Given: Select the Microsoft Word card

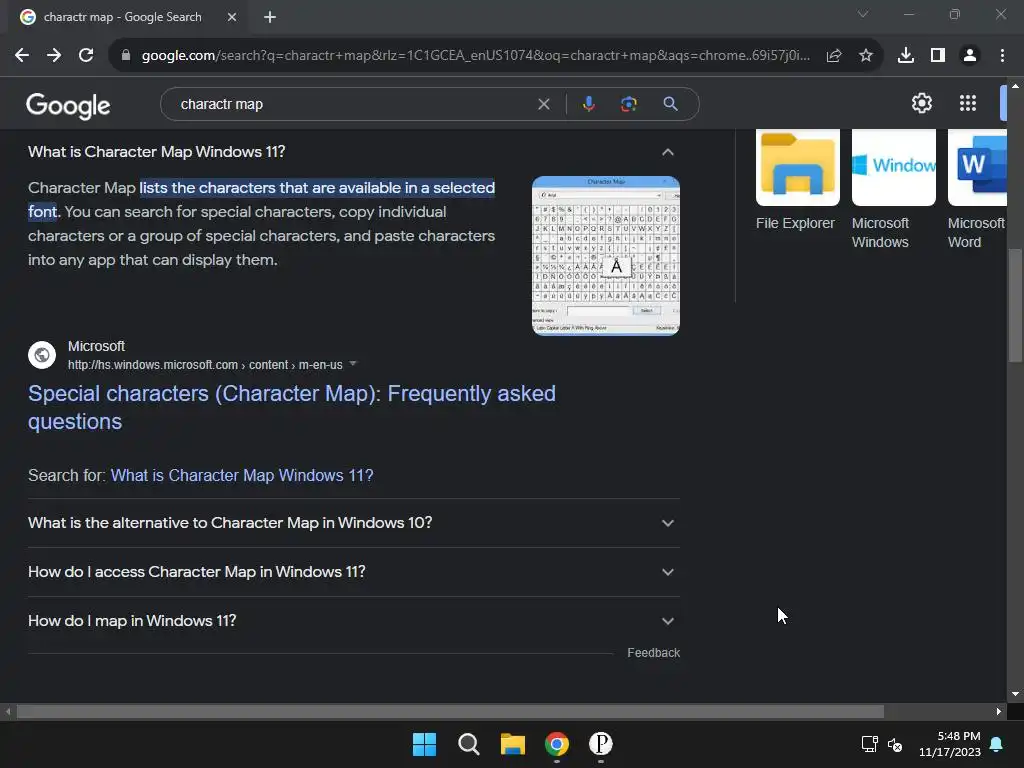Looking at the screenshot, I should pos(977,189).
